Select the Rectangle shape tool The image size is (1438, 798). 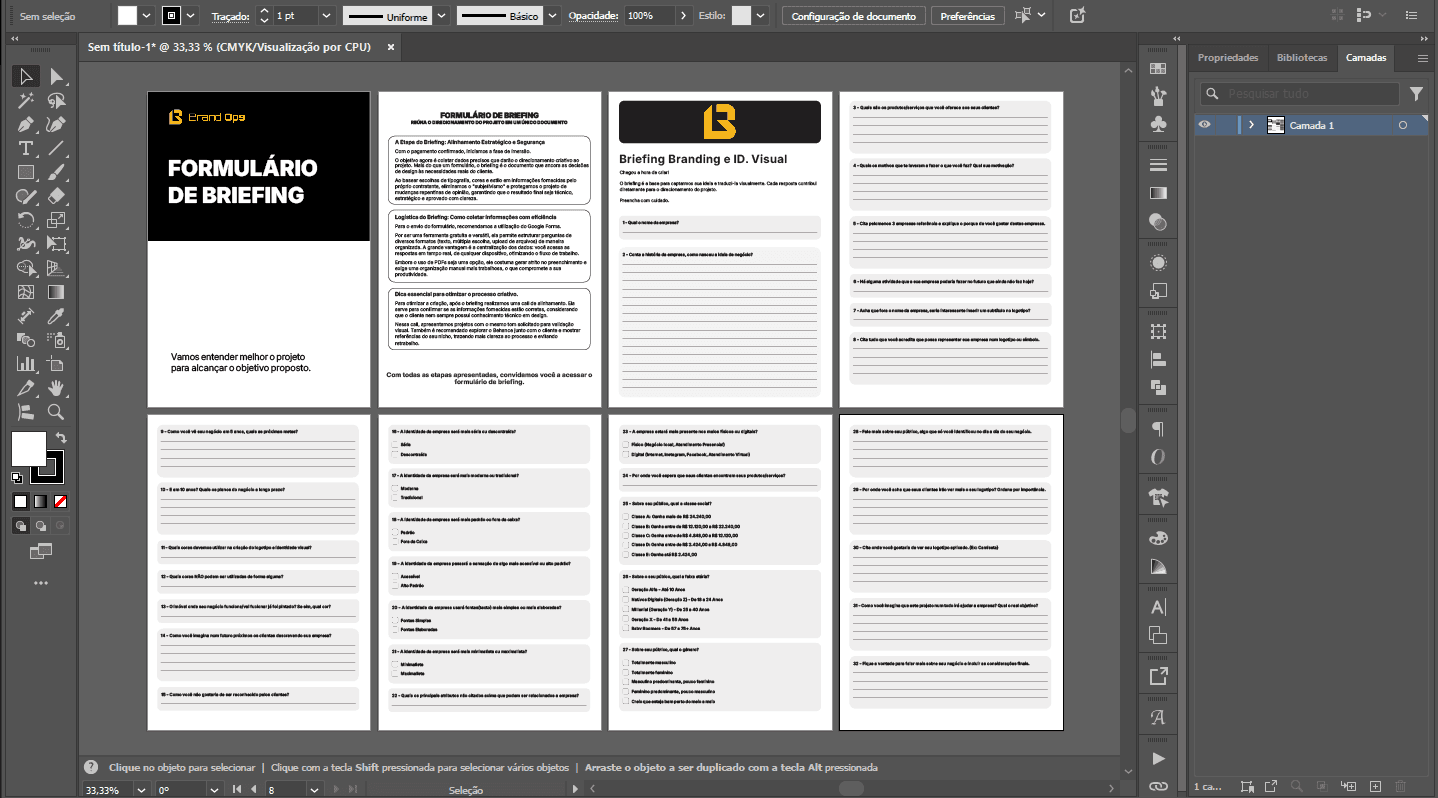[x=26, y=173]
